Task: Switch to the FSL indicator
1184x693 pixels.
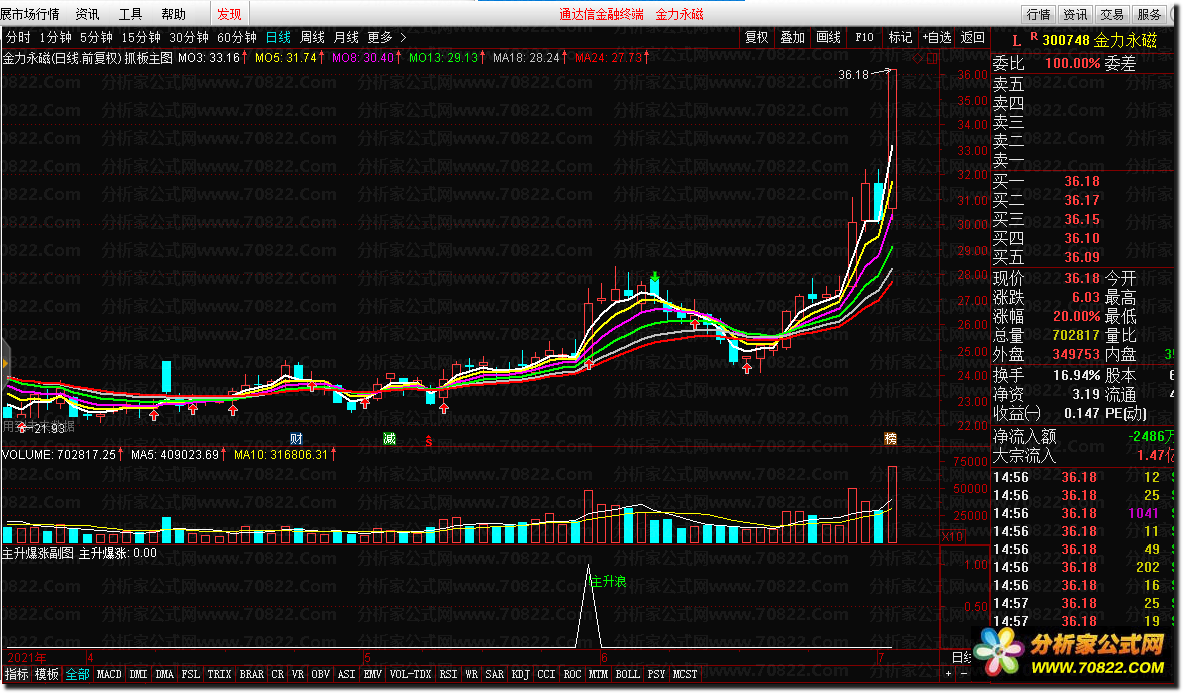Action: tap(190, 674)
